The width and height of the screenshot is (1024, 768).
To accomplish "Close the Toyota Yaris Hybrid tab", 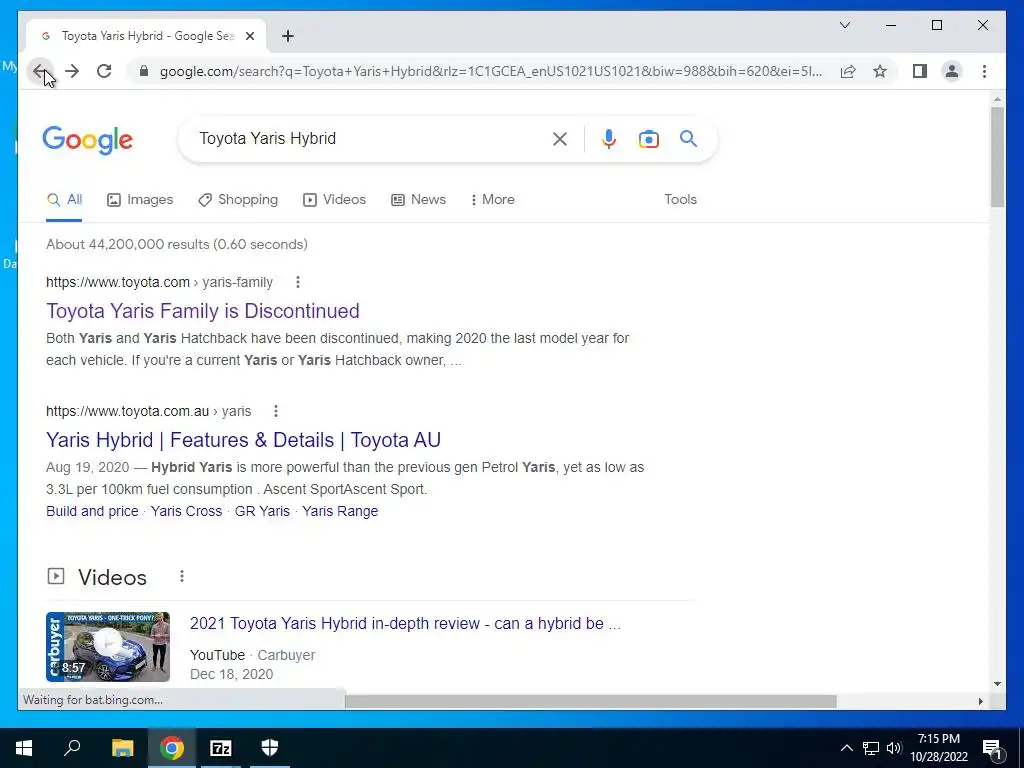I will pos(249,37).
